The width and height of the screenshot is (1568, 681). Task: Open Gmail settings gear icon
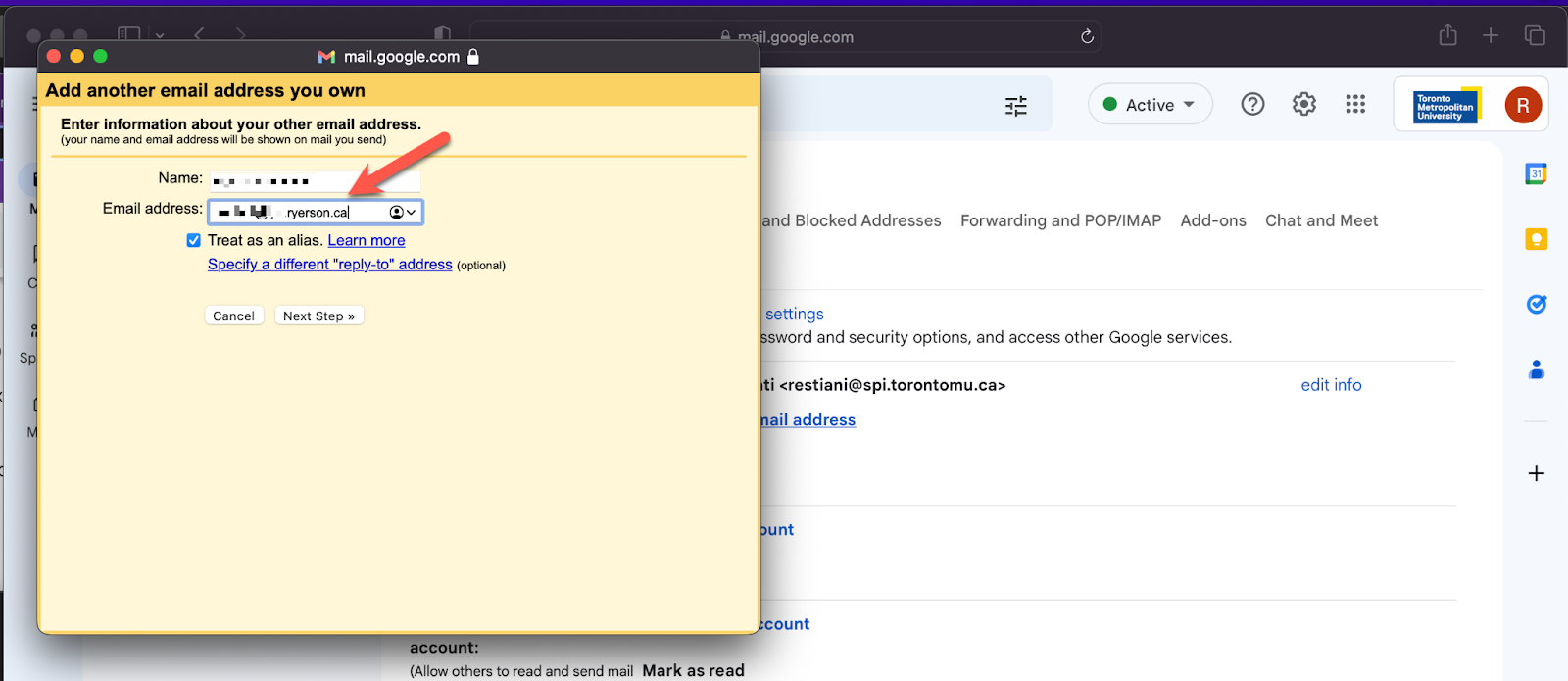point(1303,104)
